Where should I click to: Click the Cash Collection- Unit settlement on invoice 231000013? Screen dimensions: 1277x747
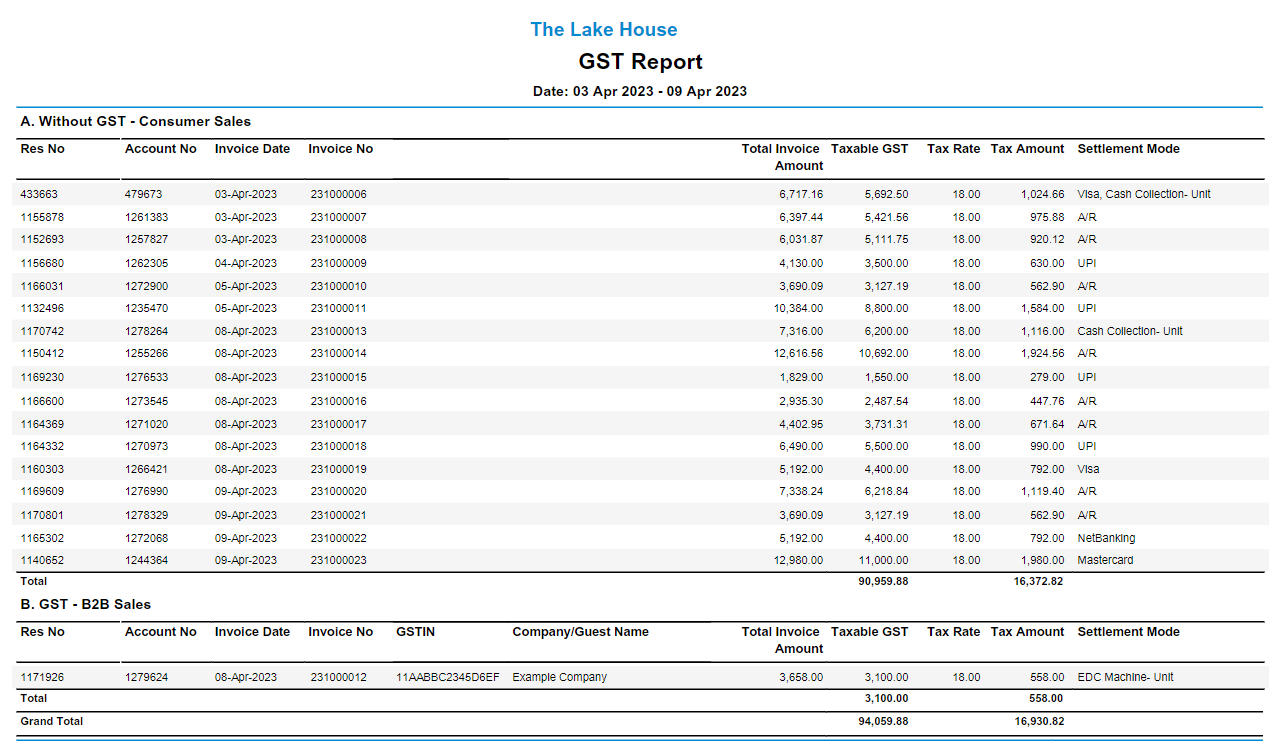[x=1127, y=331]
